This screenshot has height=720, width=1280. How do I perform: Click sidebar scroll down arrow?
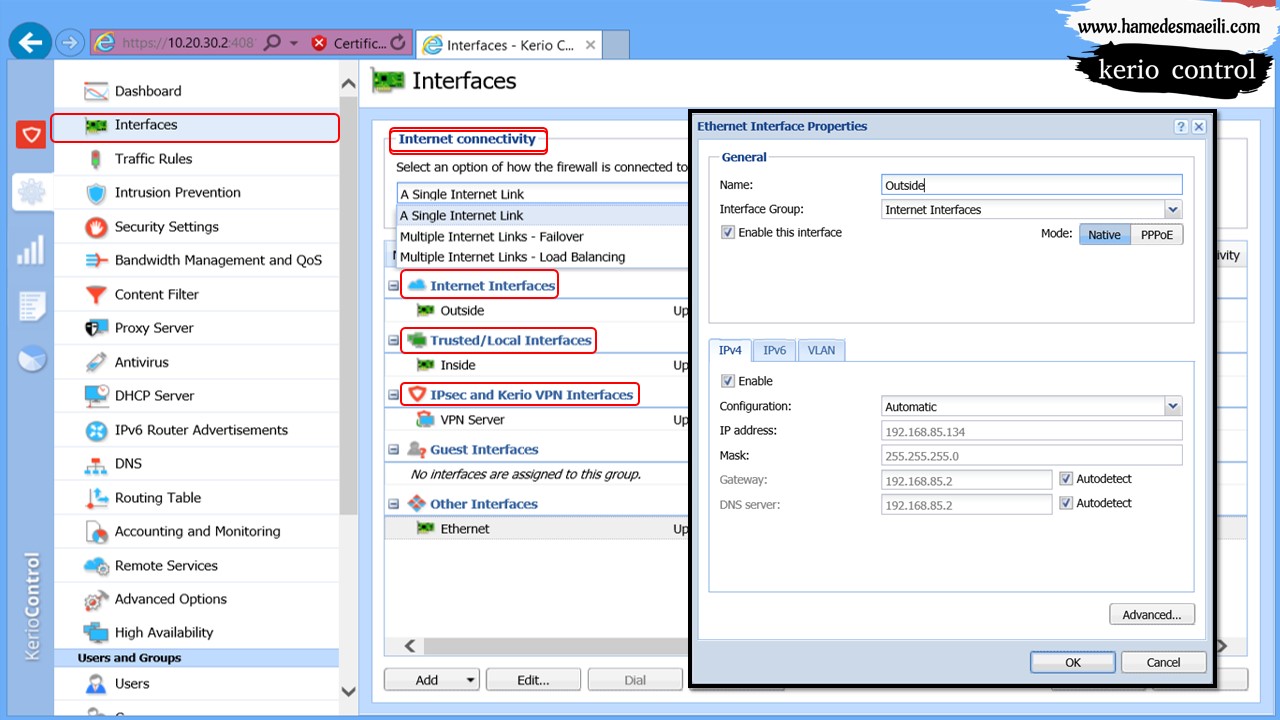(x=349, y=691)
